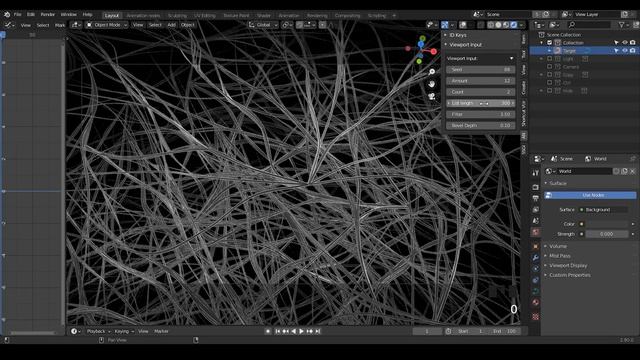Expand the Mist Pass panel
The width and height of the screenshot is (640, 360).
point(560,256)
